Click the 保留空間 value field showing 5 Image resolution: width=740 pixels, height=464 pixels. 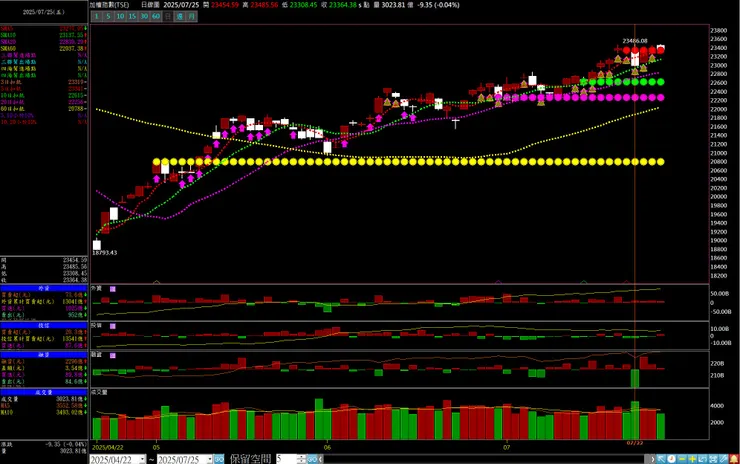coord(286,459)
